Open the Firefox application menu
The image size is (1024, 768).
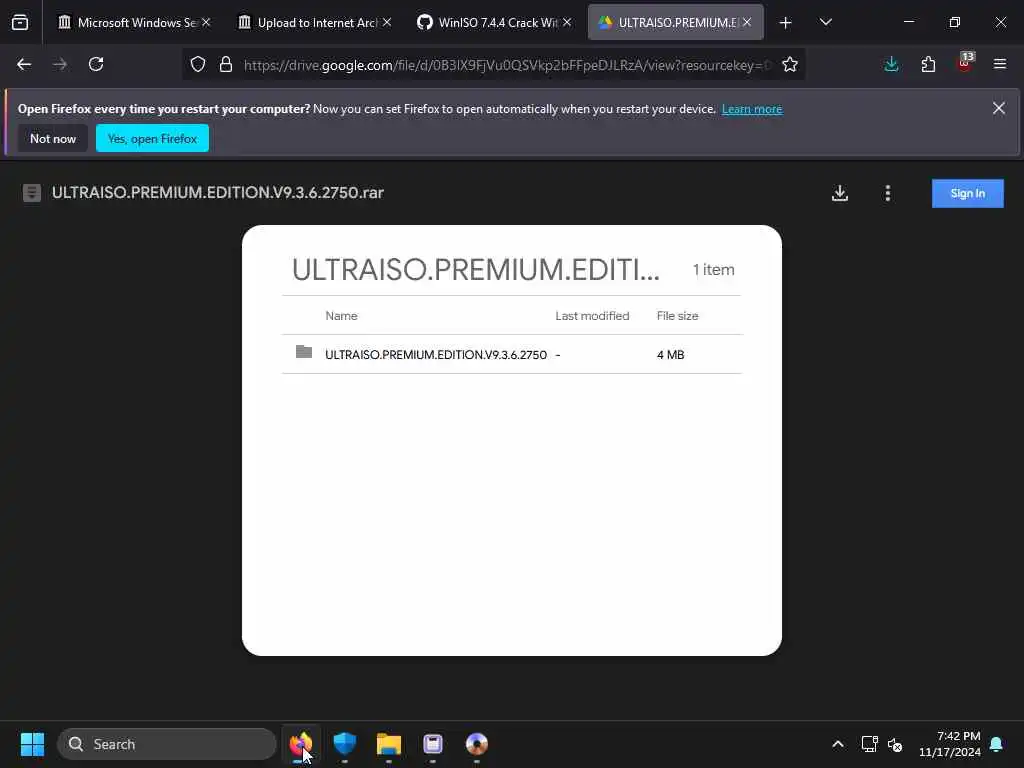point(1000,64)
